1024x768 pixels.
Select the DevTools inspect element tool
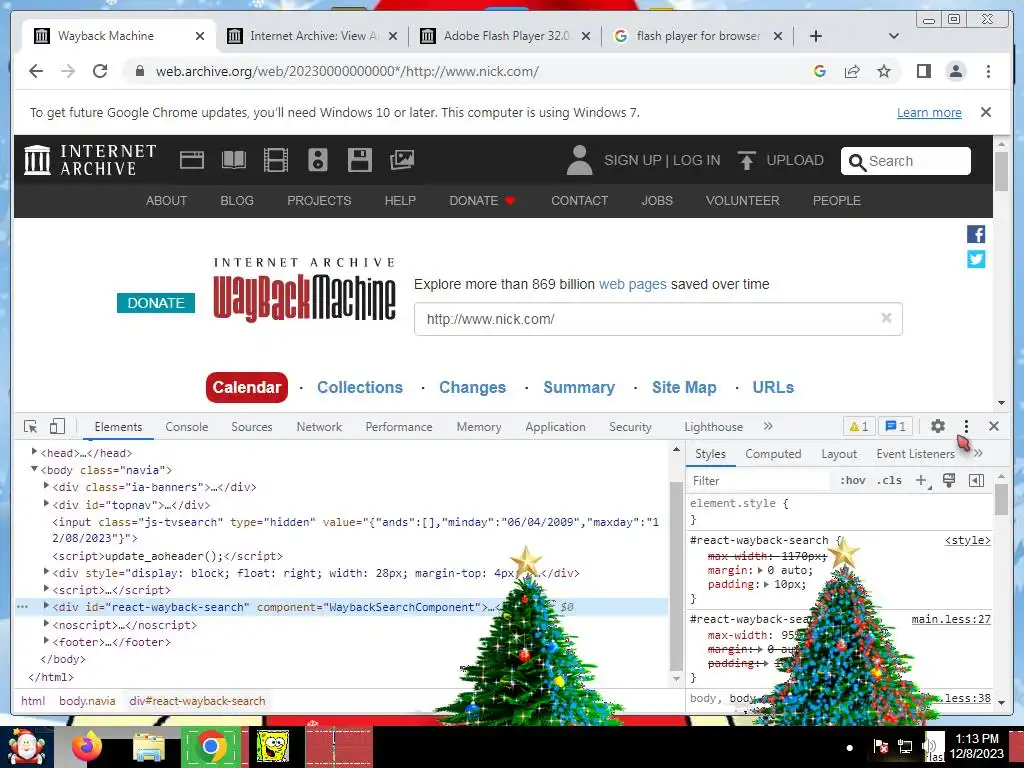tap(31, 426)
